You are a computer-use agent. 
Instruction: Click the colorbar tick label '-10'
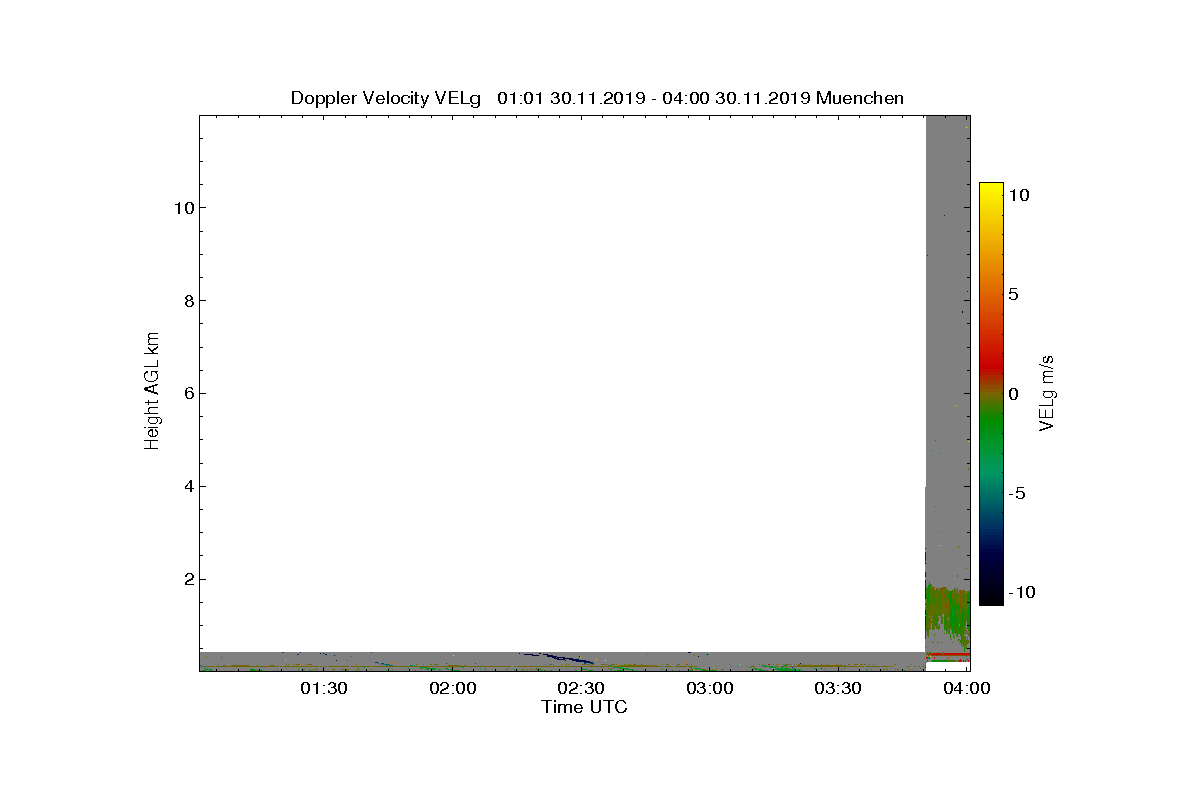pyautogui.click(x=1022, y=593)
